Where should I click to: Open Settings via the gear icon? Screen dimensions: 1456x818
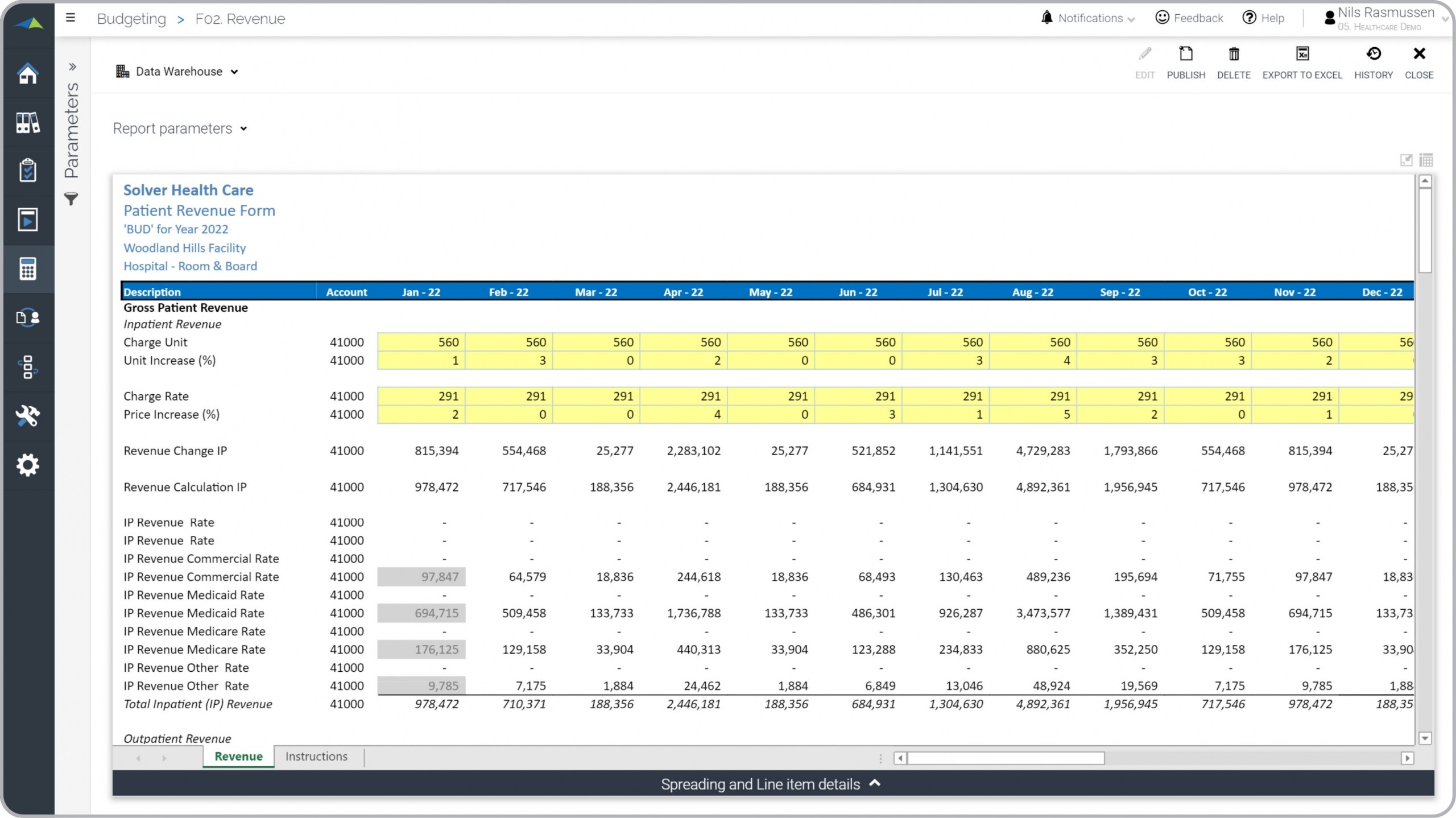[28, 465]
